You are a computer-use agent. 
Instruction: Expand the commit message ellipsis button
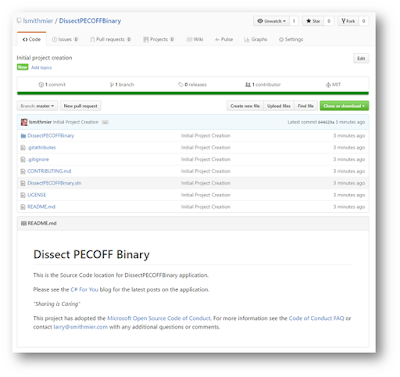[105, 122]
